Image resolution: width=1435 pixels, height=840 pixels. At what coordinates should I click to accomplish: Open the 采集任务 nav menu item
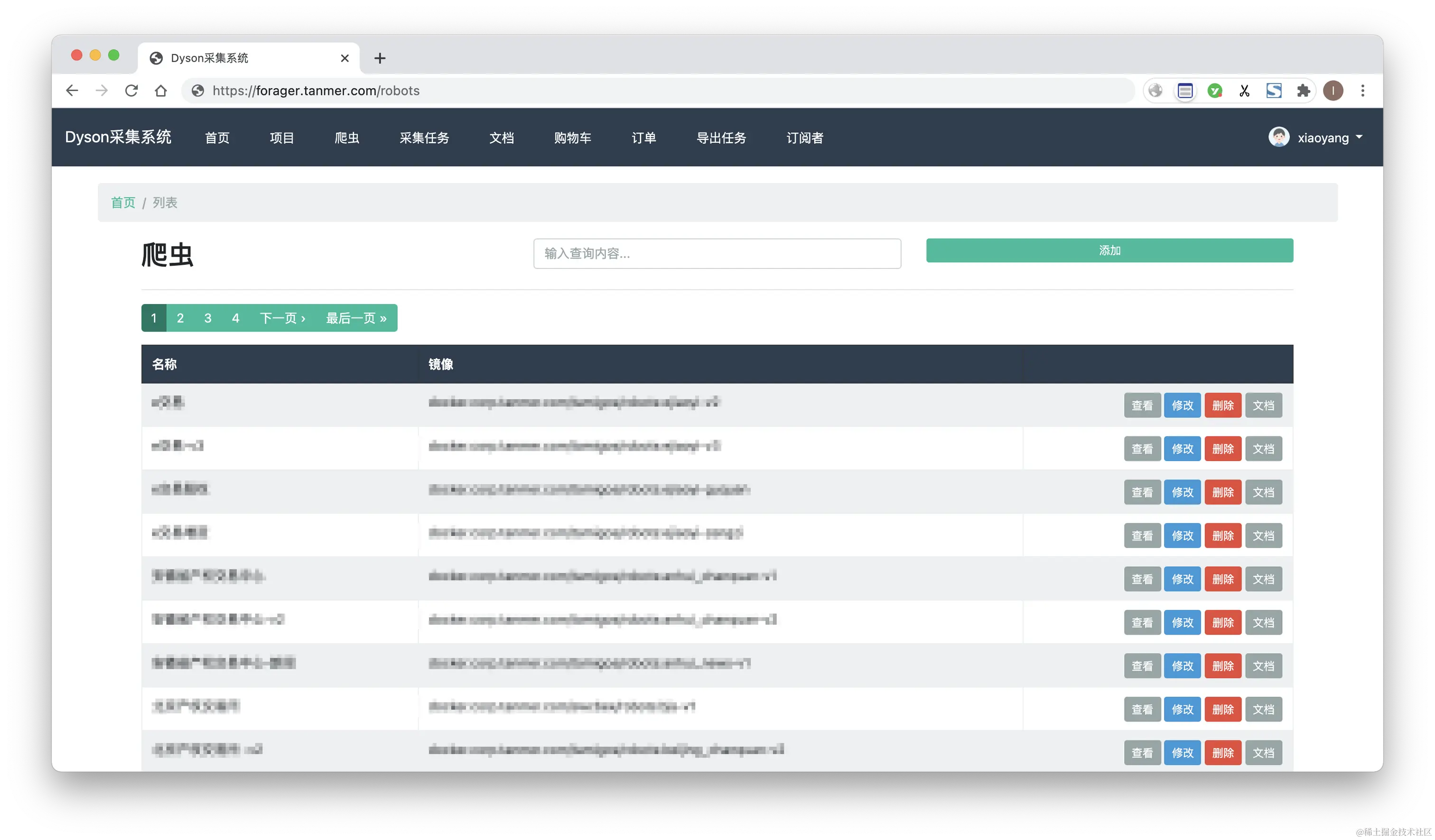pyautogui.click(x=424, y=138)
